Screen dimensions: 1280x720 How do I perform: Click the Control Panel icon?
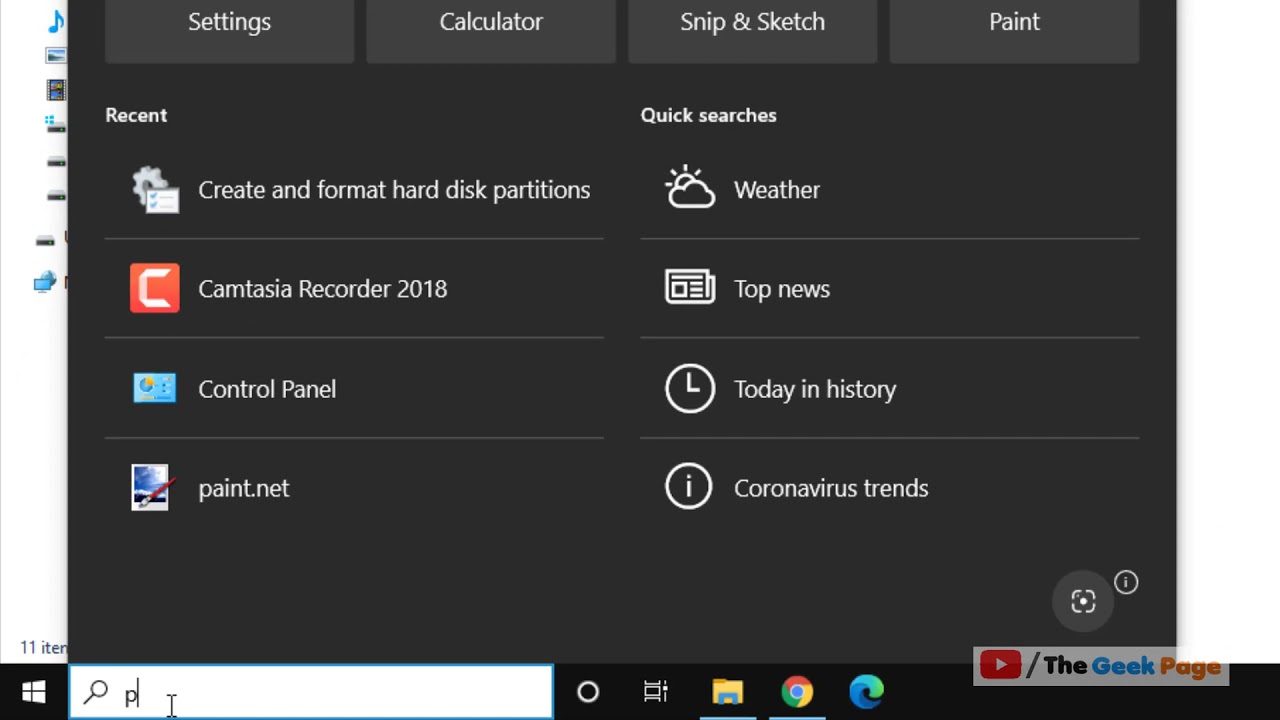155,388
